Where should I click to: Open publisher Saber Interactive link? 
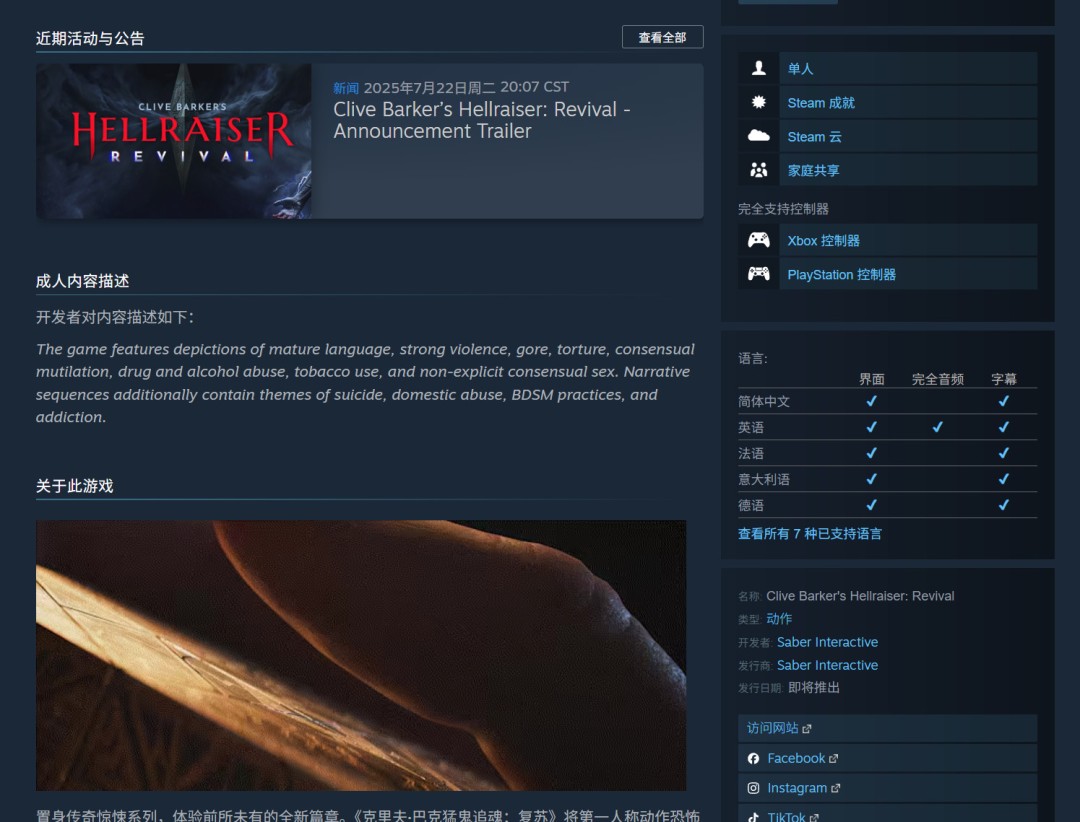827,665
